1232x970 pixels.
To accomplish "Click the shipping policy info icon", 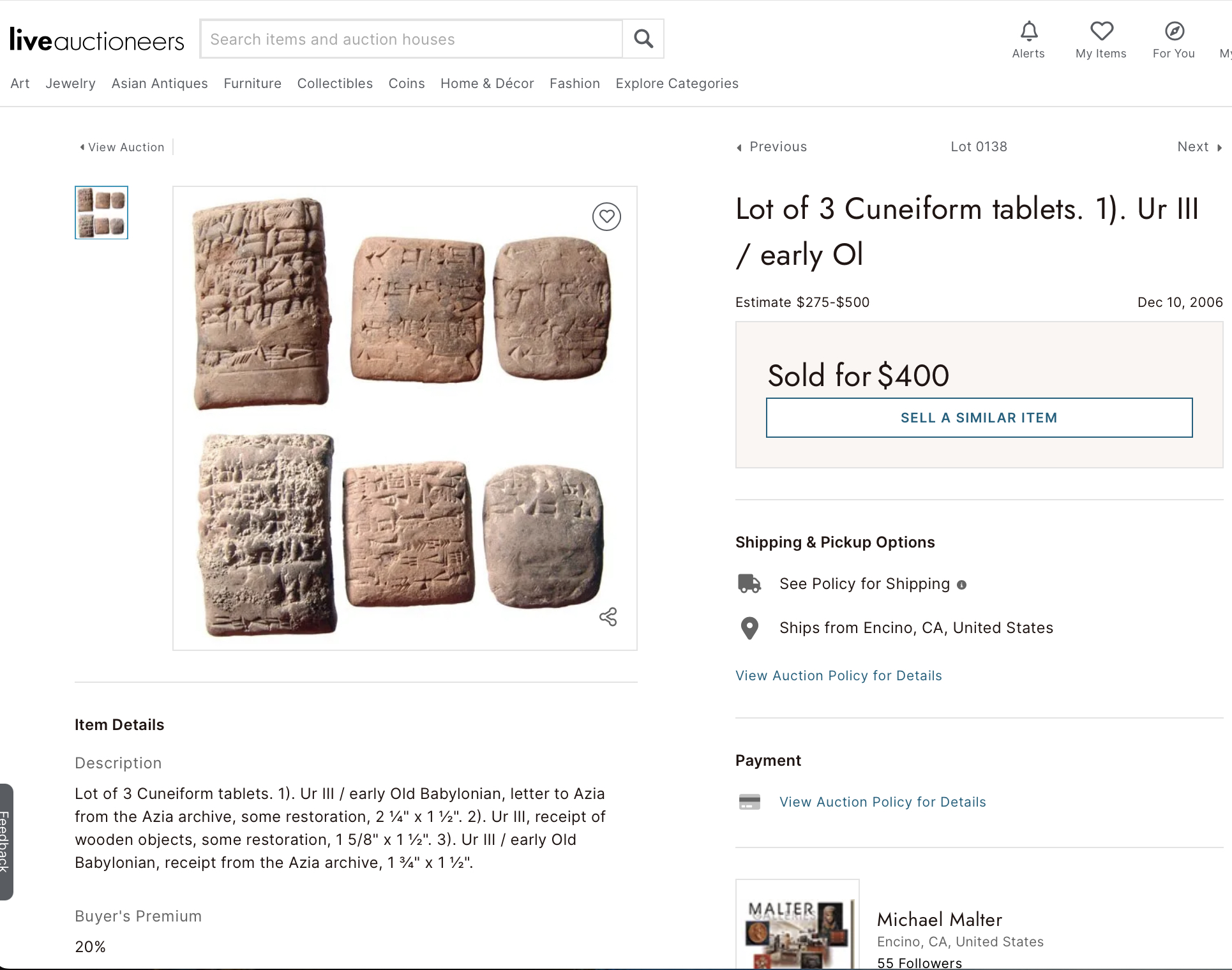I will tap(961, 585).
